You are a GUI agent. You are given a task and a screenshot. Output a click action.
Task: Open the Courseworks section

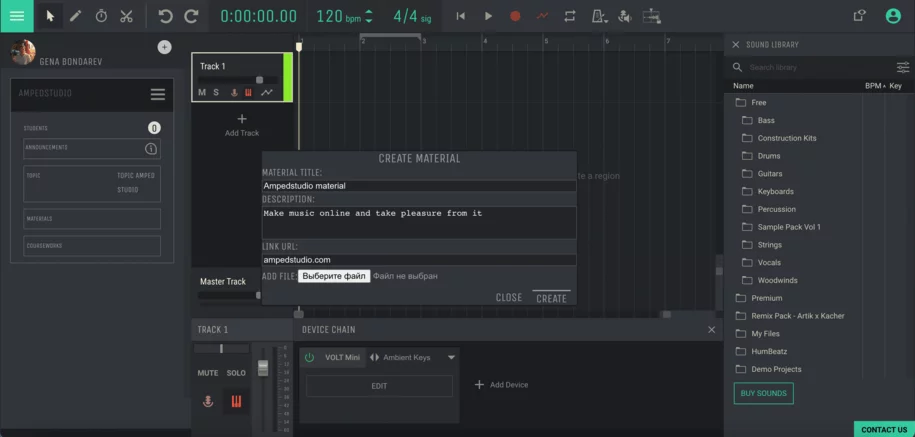[x=92, y=246]
